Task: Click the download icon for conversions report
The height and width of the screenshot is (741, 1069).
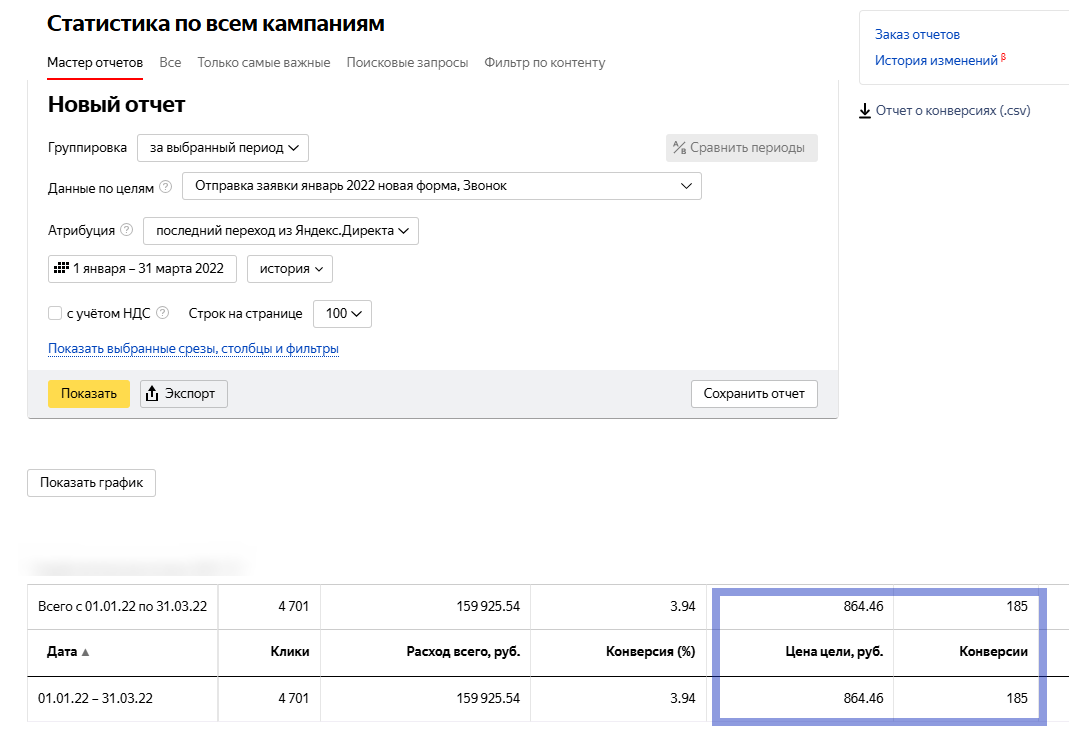Action: click(x=865, y=111)
